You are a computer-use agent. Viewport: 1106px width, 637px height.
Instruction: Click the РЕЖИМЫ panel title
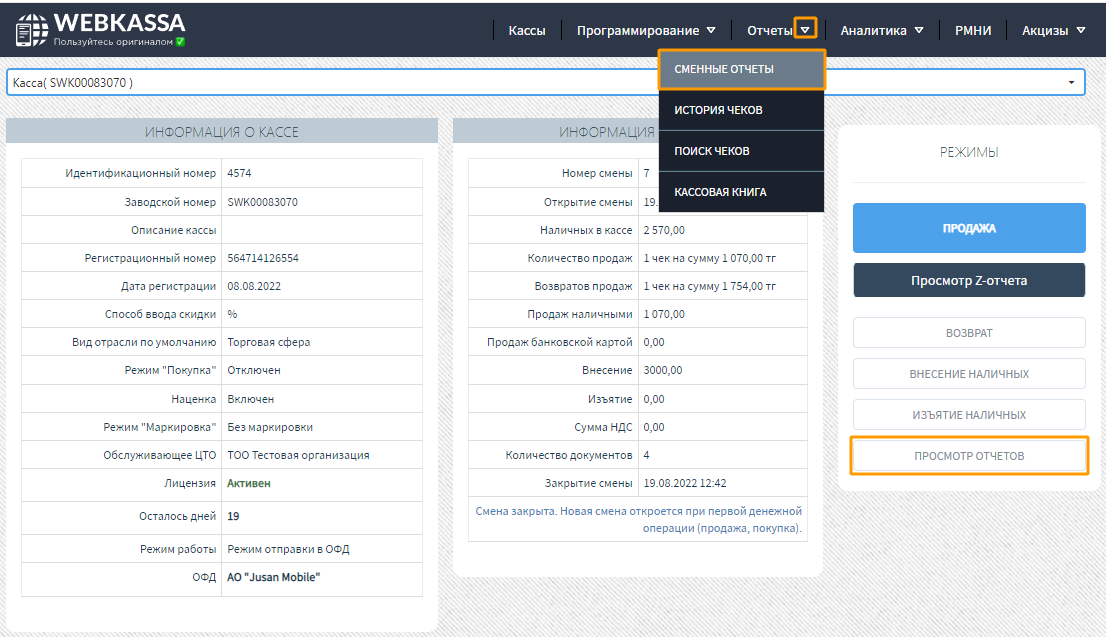pyautogui.click(x=968, y=152)
